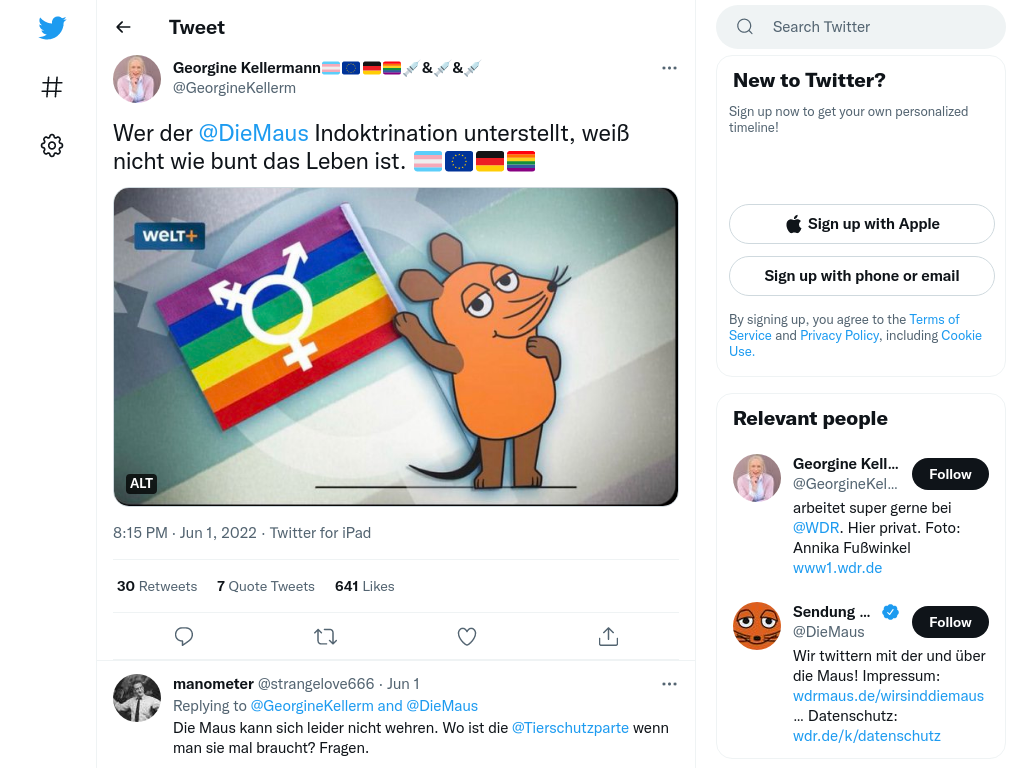This screenshot has width=1024, height=768.
Task: Open more options on manometer's reply
Action: tap(669, 684)
